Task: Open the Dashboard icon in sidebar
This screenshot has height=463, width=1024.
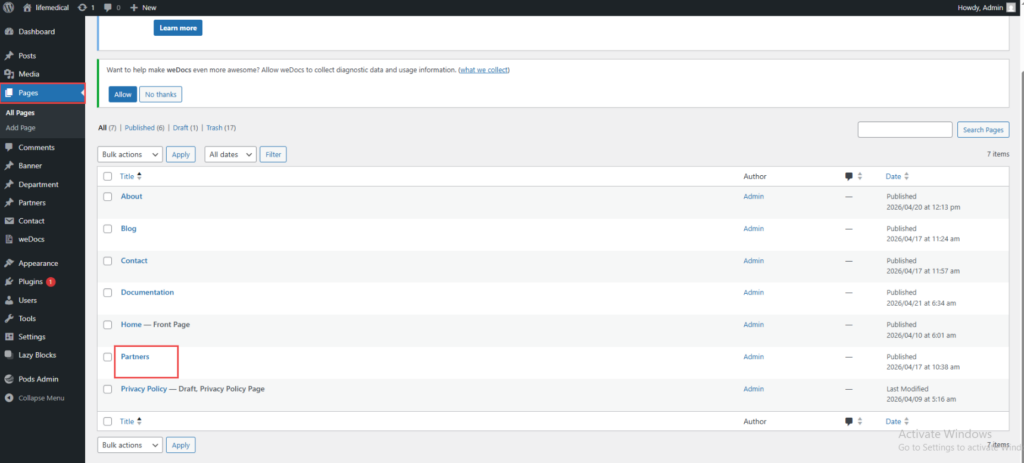Action: click(x=9, y=31)
